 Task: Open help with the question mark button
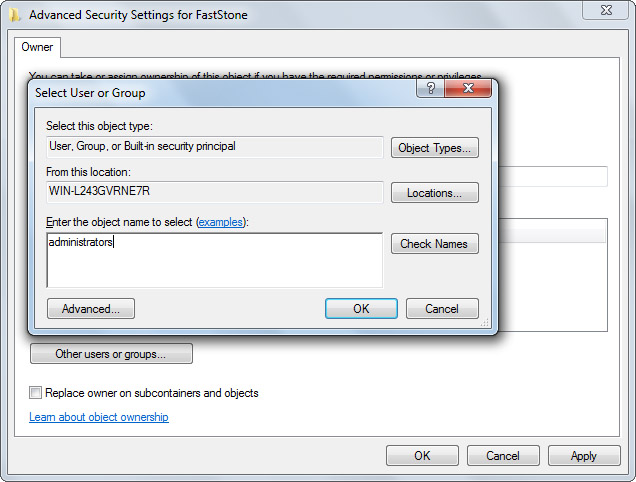(x=431, y=88)
